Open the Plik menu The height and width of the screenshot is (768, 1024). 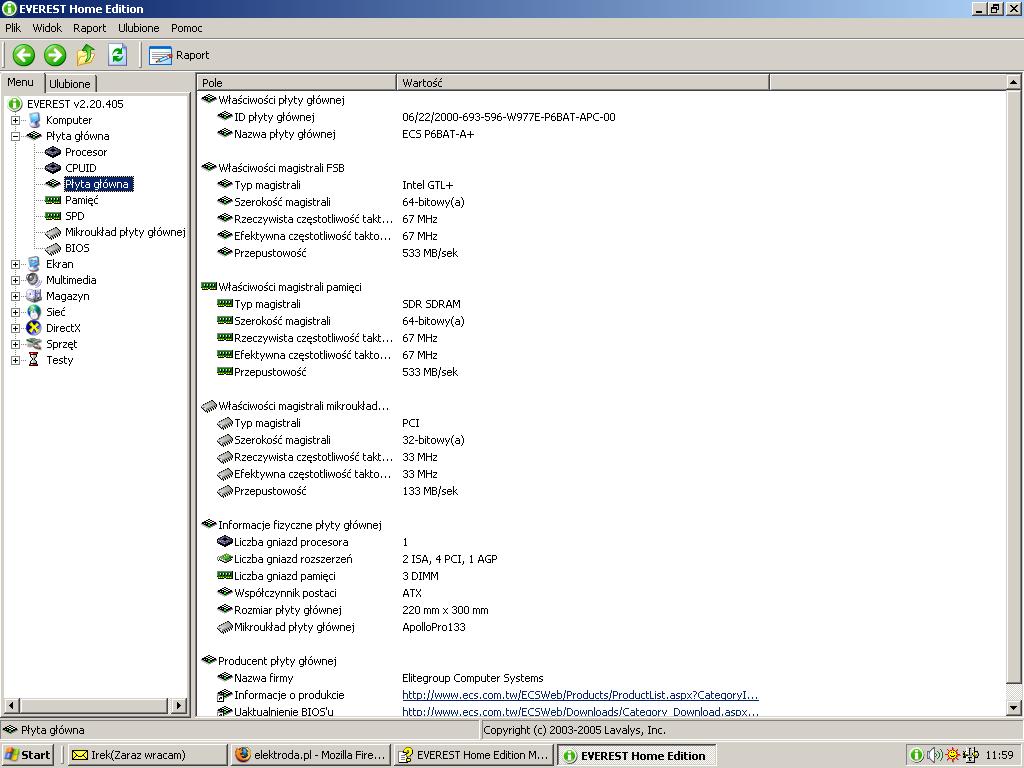13,28
